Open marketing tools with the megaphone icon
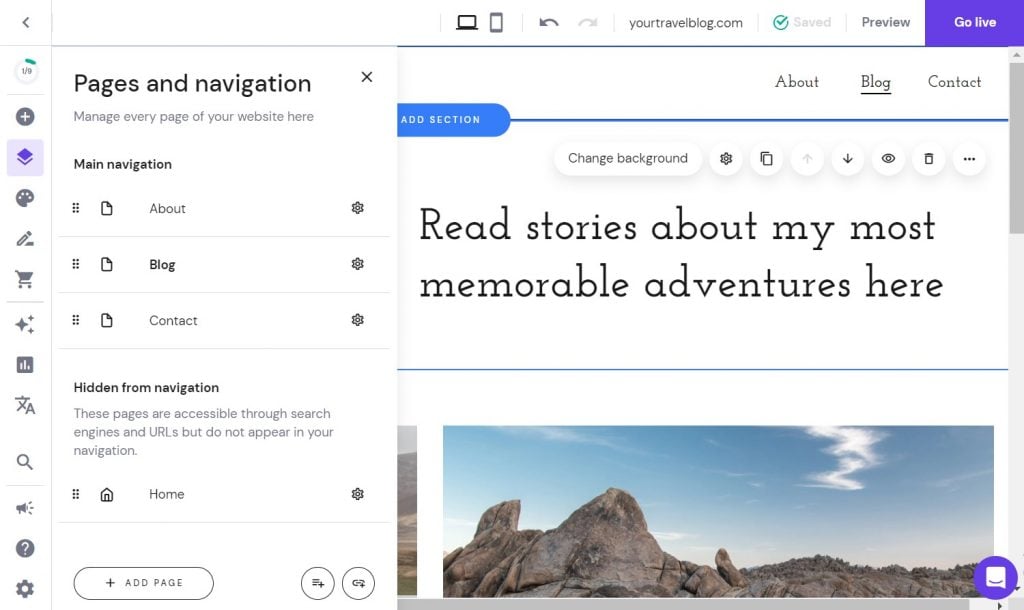 (25, 506)
